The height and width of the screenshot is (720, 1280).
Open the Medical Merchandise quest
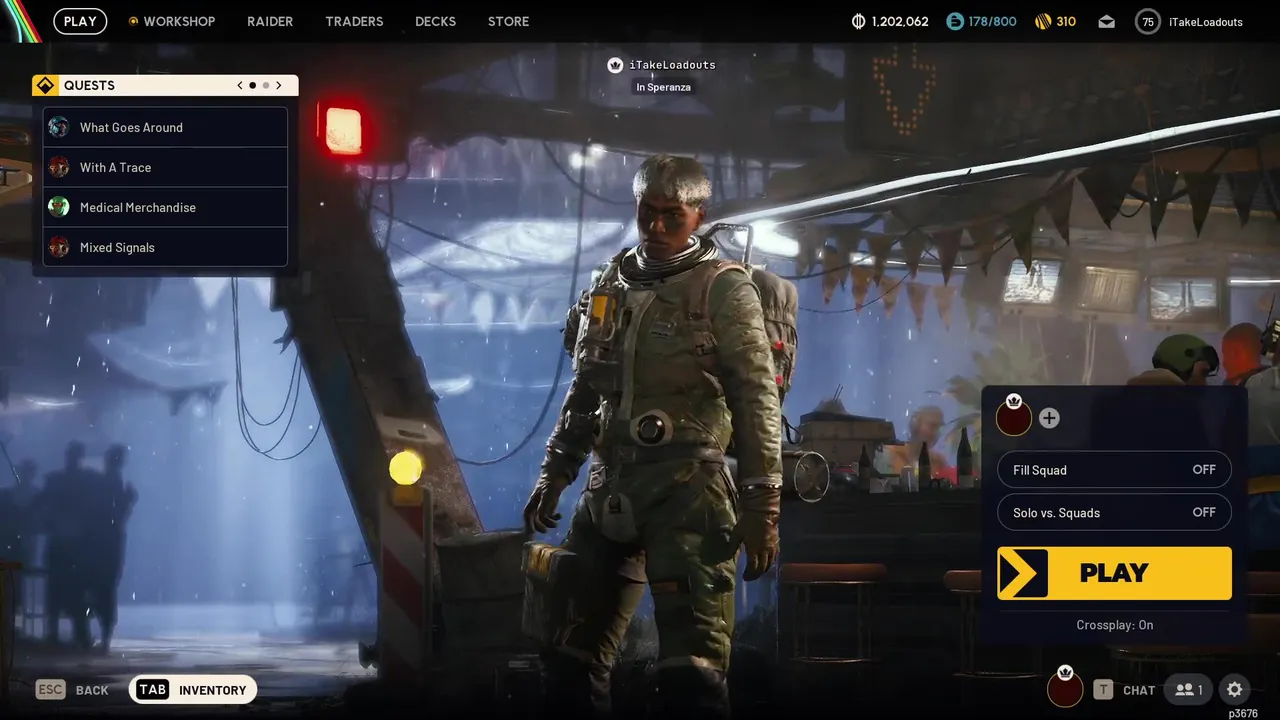(x=165, y=207)
